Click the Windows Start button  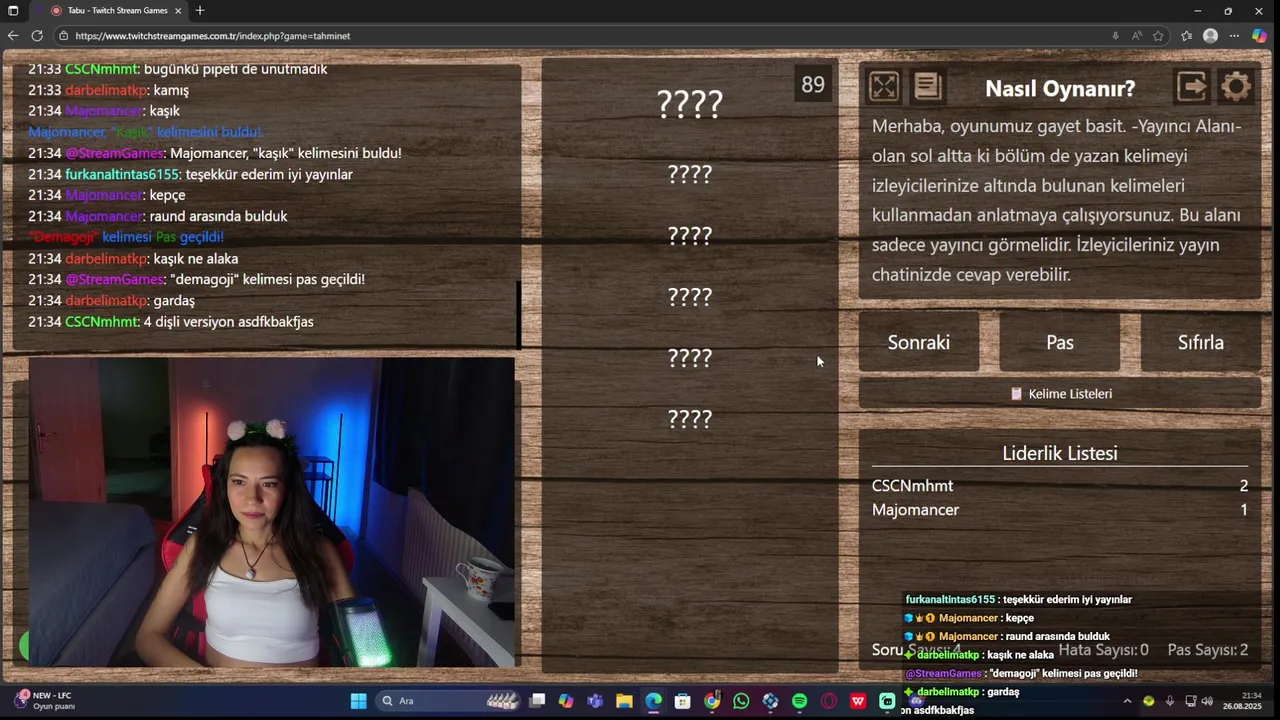[358, 701]
